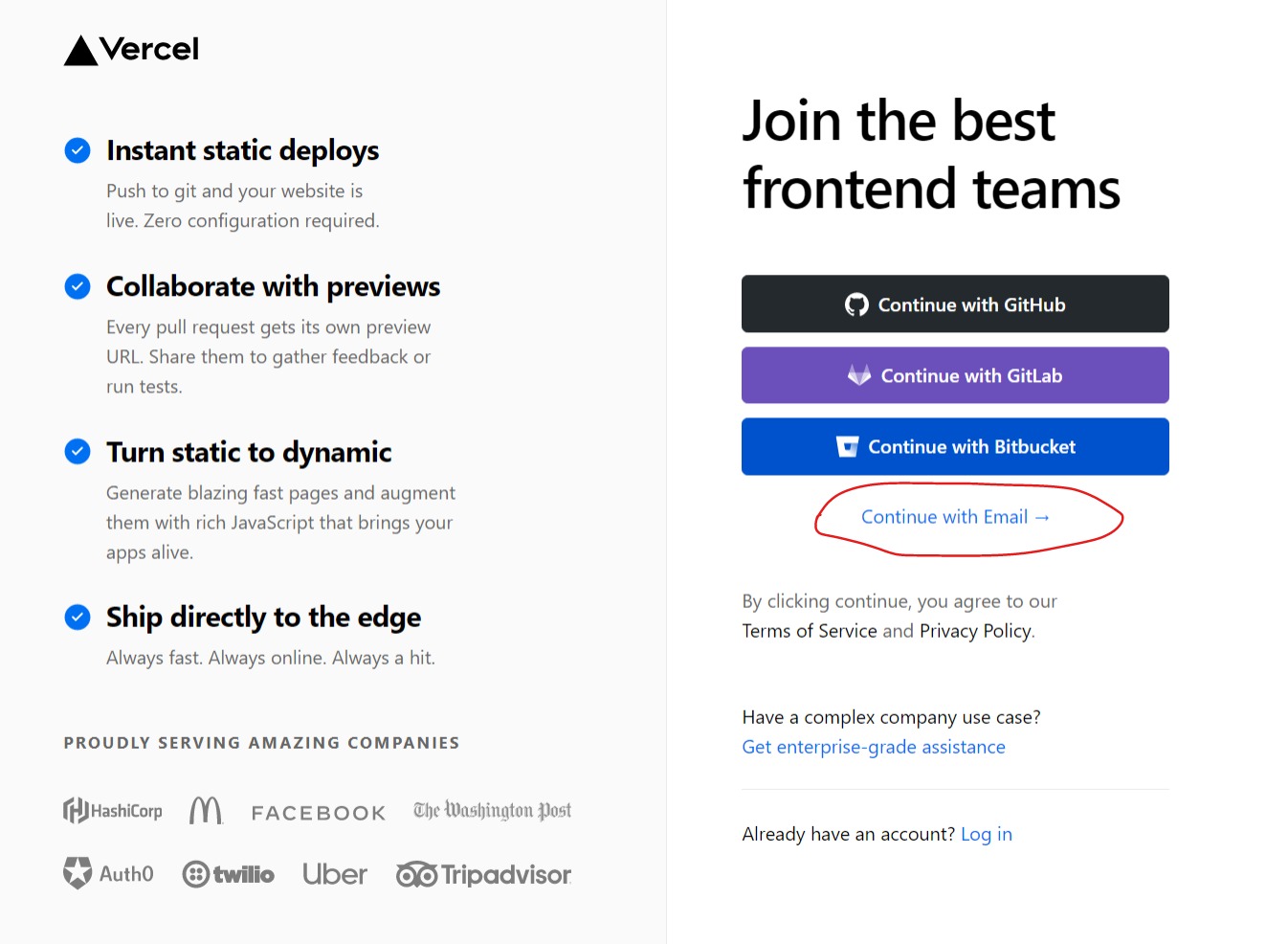Select Continue with Bitbucket button
This screenshot has height=944, width=1288.
coord(955,447)
